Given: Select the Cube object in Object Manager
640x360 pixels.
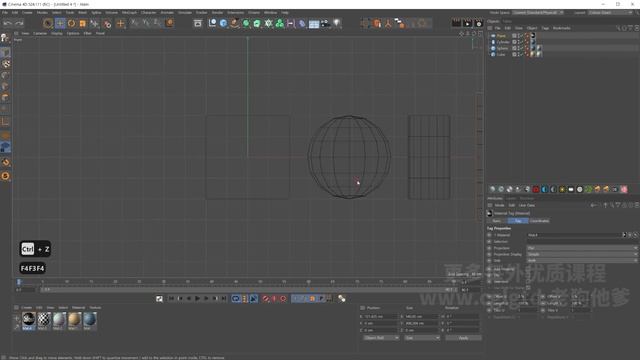Looking at the screenshot, I should (x=501, y=54).
